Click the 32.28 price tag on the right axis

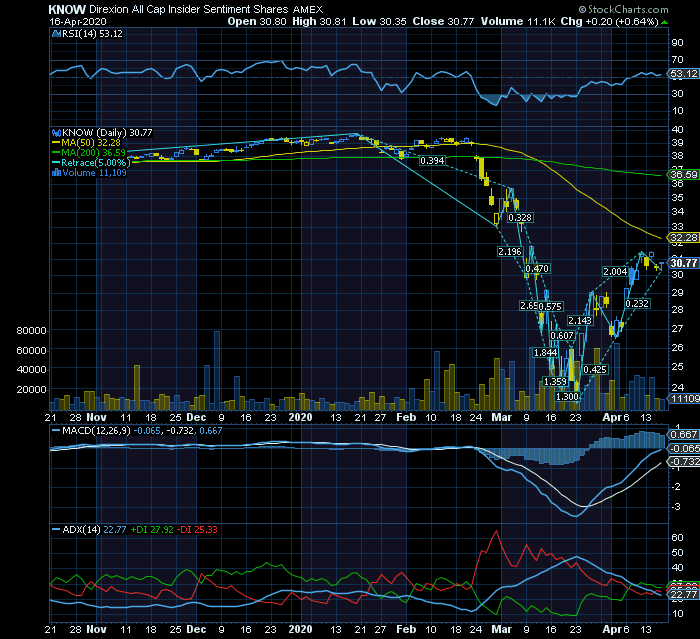tap(683, 238)
